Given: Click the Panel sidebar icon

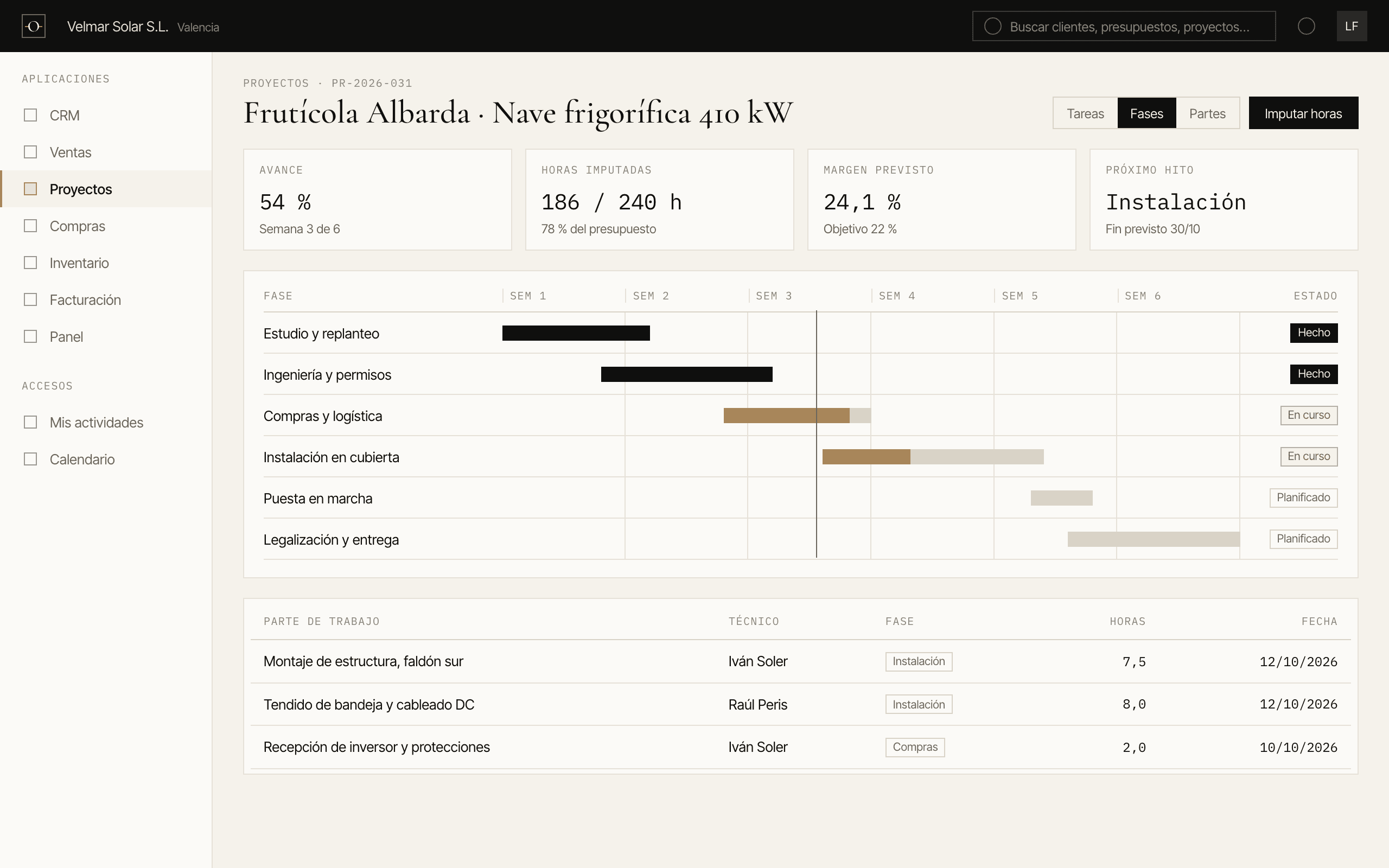Looking at the screenshot, I should (30, 336).
